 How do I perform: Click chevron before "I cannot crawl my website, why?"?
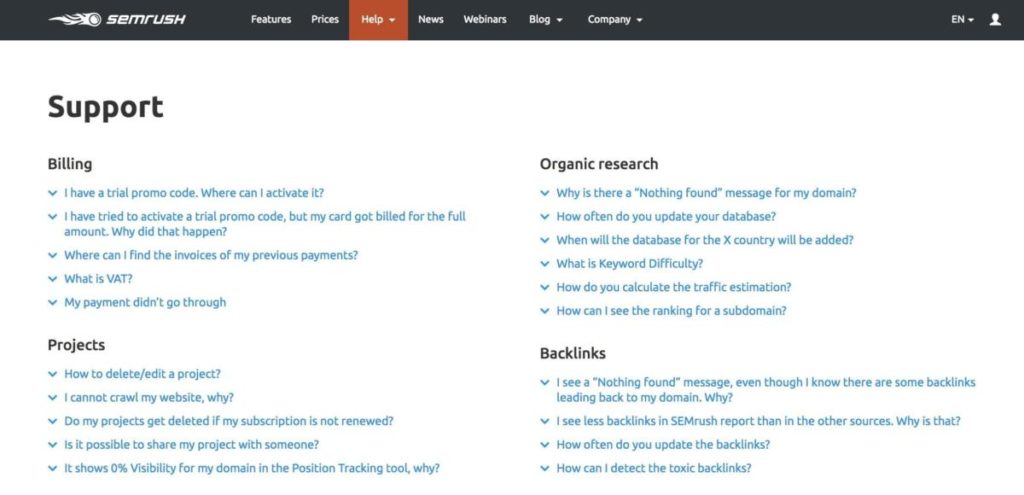point(52,398)
